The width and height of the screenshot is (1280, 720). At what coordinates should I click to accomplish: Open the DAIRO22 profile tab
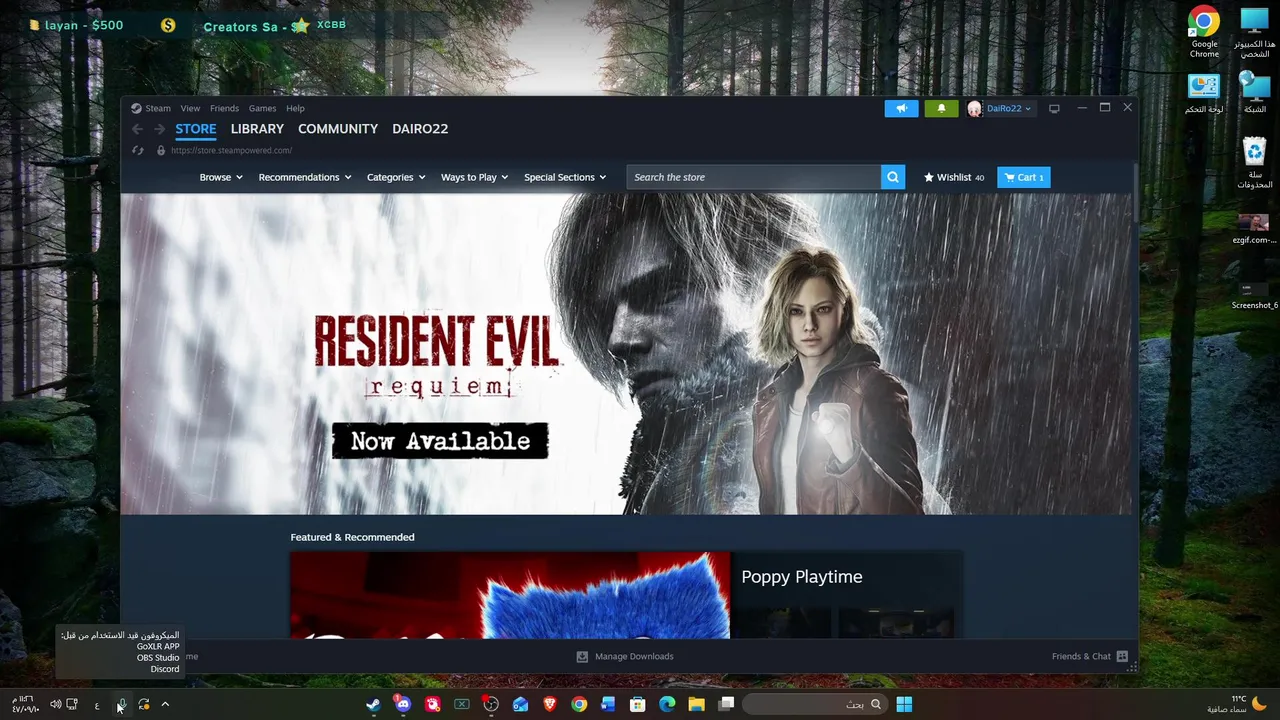[420, 129]
